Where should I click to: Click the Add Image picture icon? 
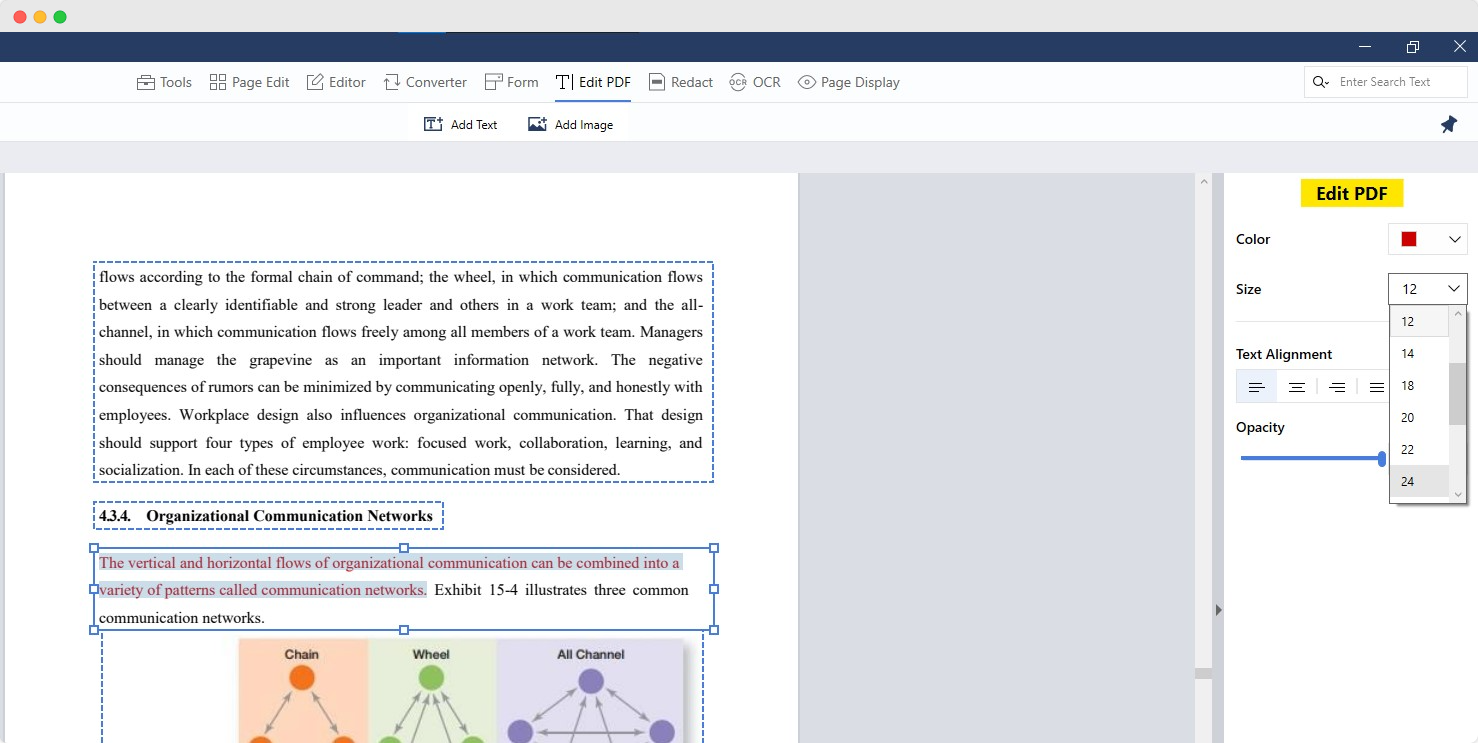coord(538,124)
